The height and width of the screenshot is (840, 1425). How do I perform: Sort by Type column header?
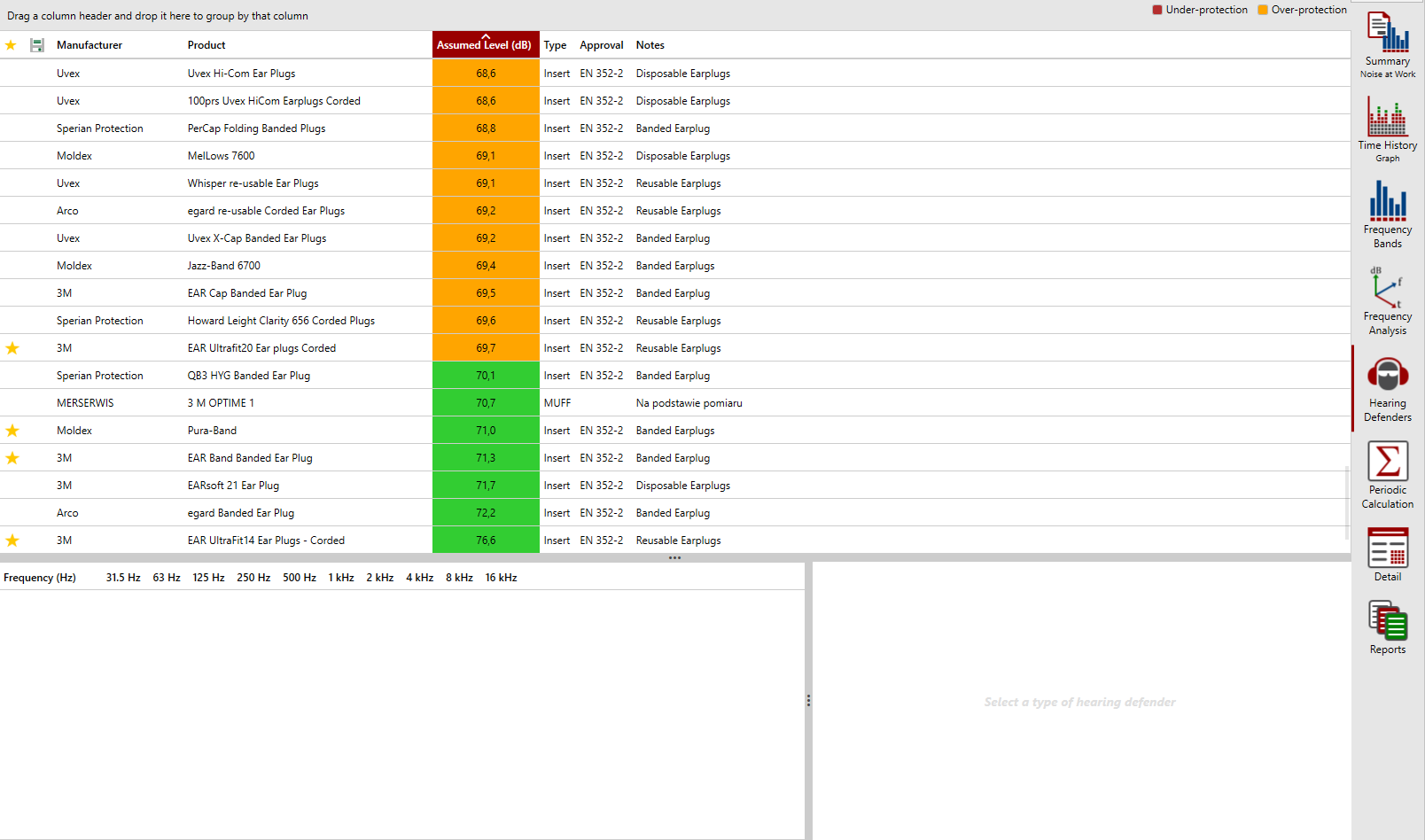[556, 45]
